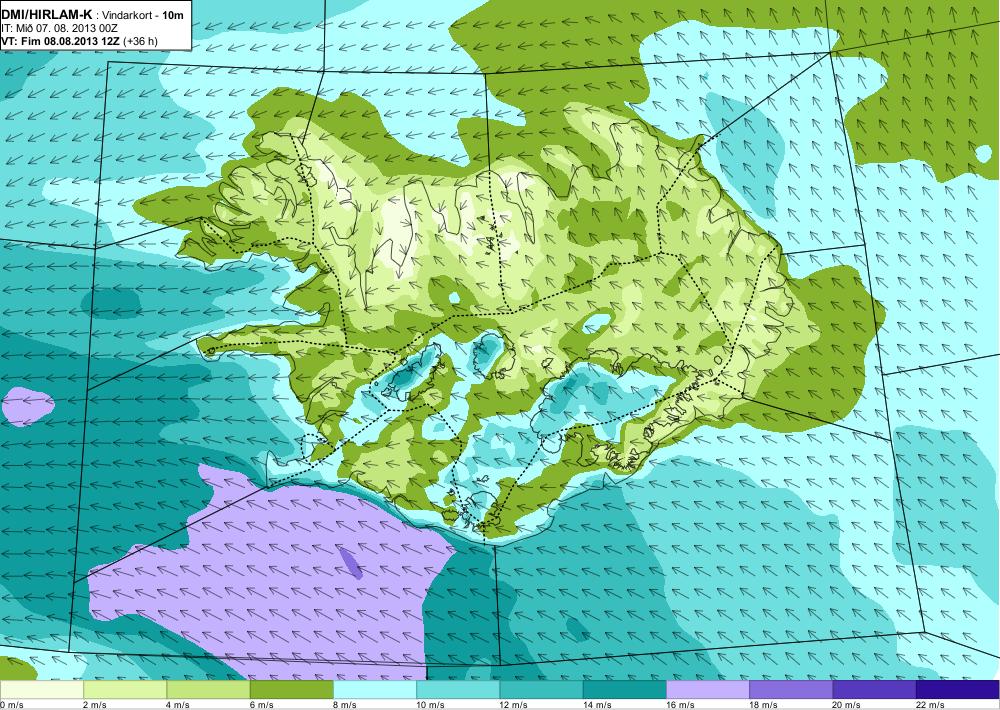Image resolution: width=1000 pixels, height=710 pixels.
Task: Click the legend swatch starting at 4 m/s
Action: point(208,690)
